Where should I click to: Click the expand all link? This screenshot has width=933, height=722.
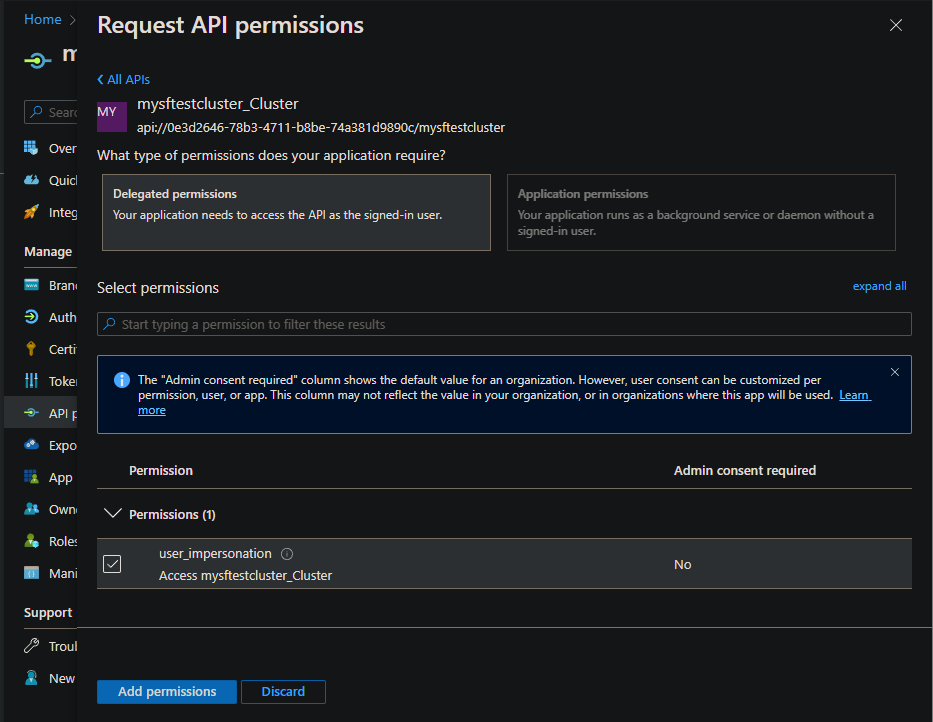[x=879, y=286]
